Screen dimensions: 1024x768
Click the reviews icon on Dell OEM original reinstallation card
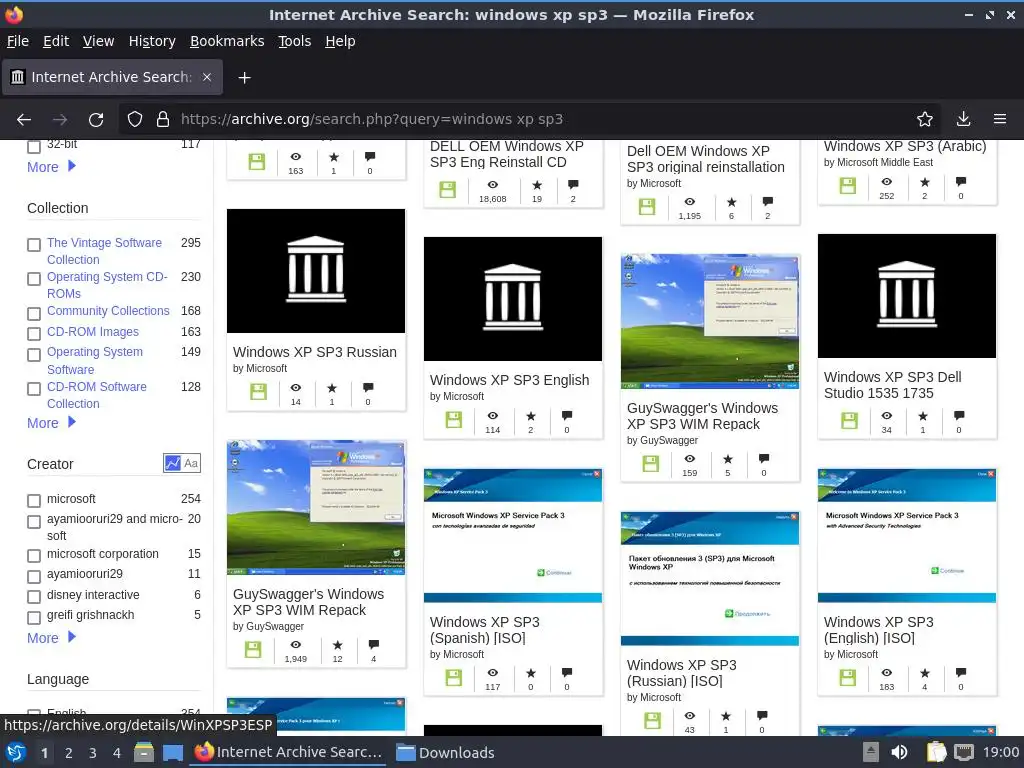point(768,202)
